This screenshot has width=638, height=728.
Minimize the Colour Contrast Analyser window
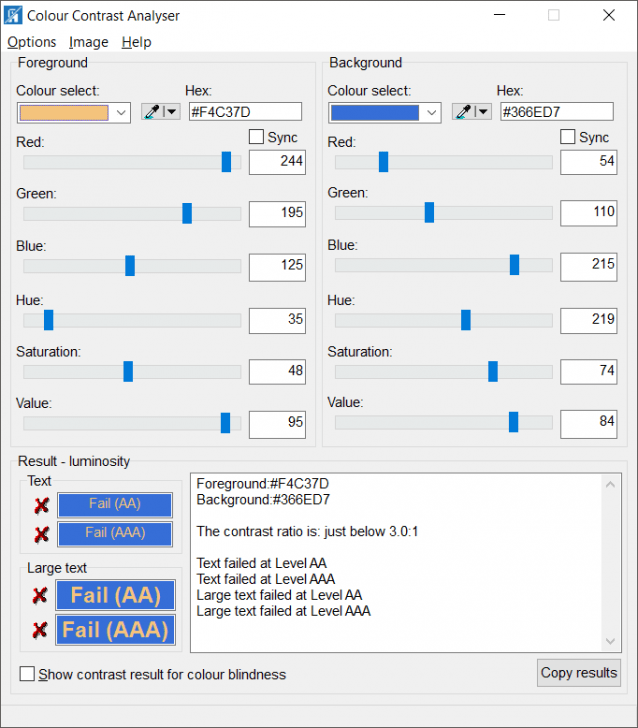tap(500, 15)
